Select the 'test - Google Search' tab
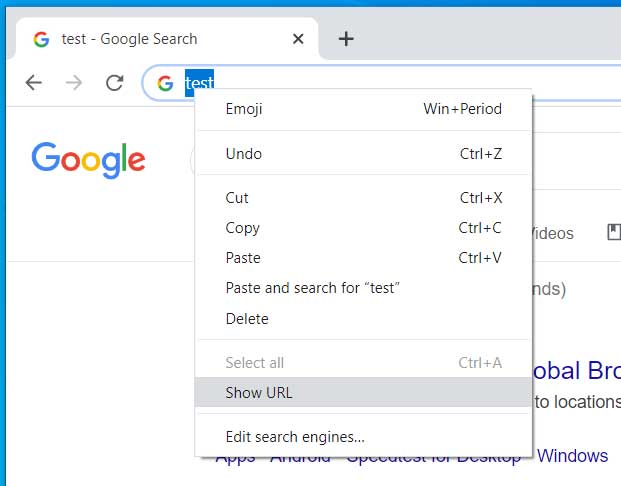This screenshot has height=486, width=621. click(130, 39)
